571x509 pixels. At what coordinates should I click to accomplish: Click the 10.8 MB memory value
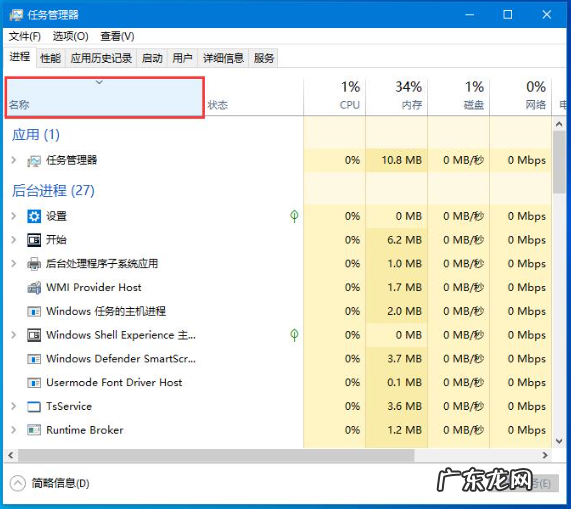[402, 160]
